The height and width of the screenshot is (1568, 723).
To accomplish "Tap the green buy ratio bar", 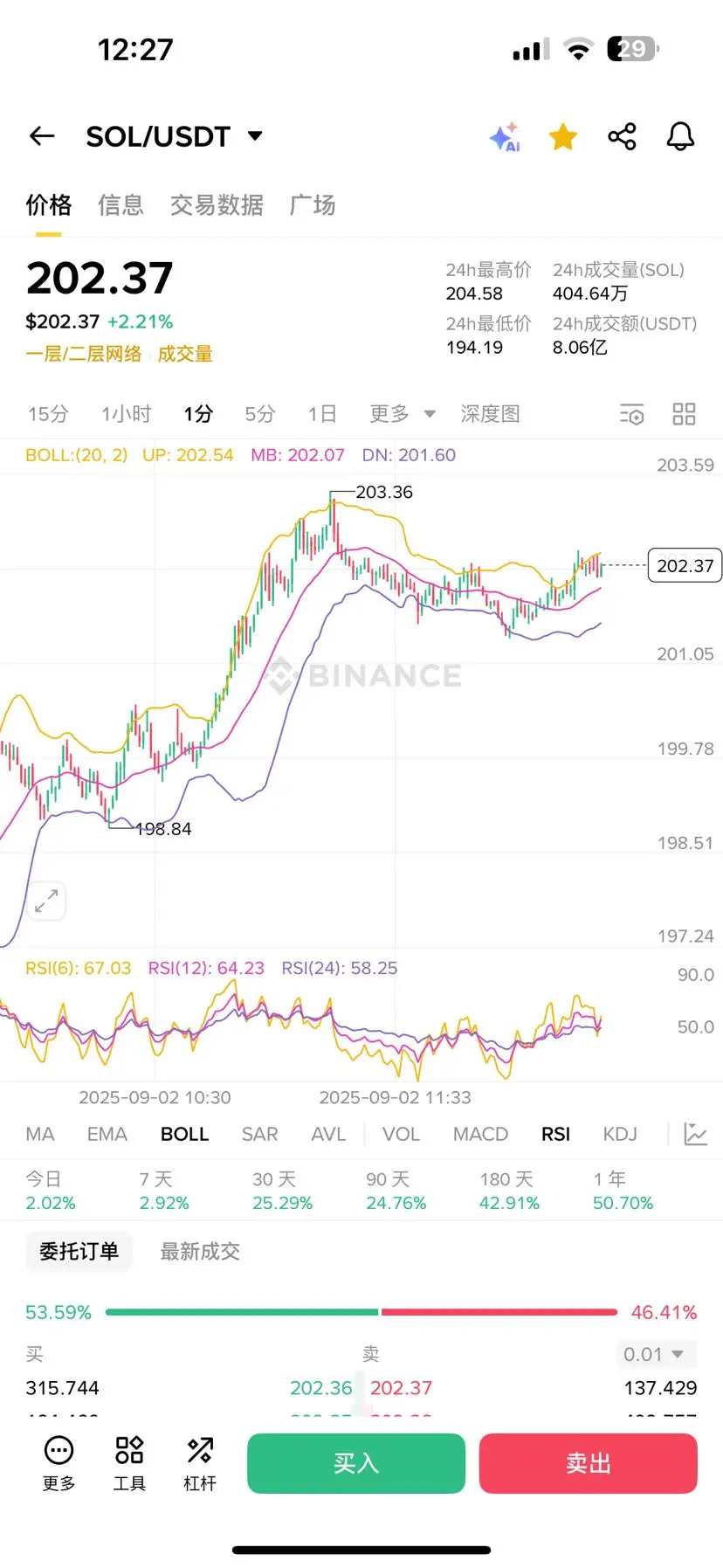I will point(242,1312).
